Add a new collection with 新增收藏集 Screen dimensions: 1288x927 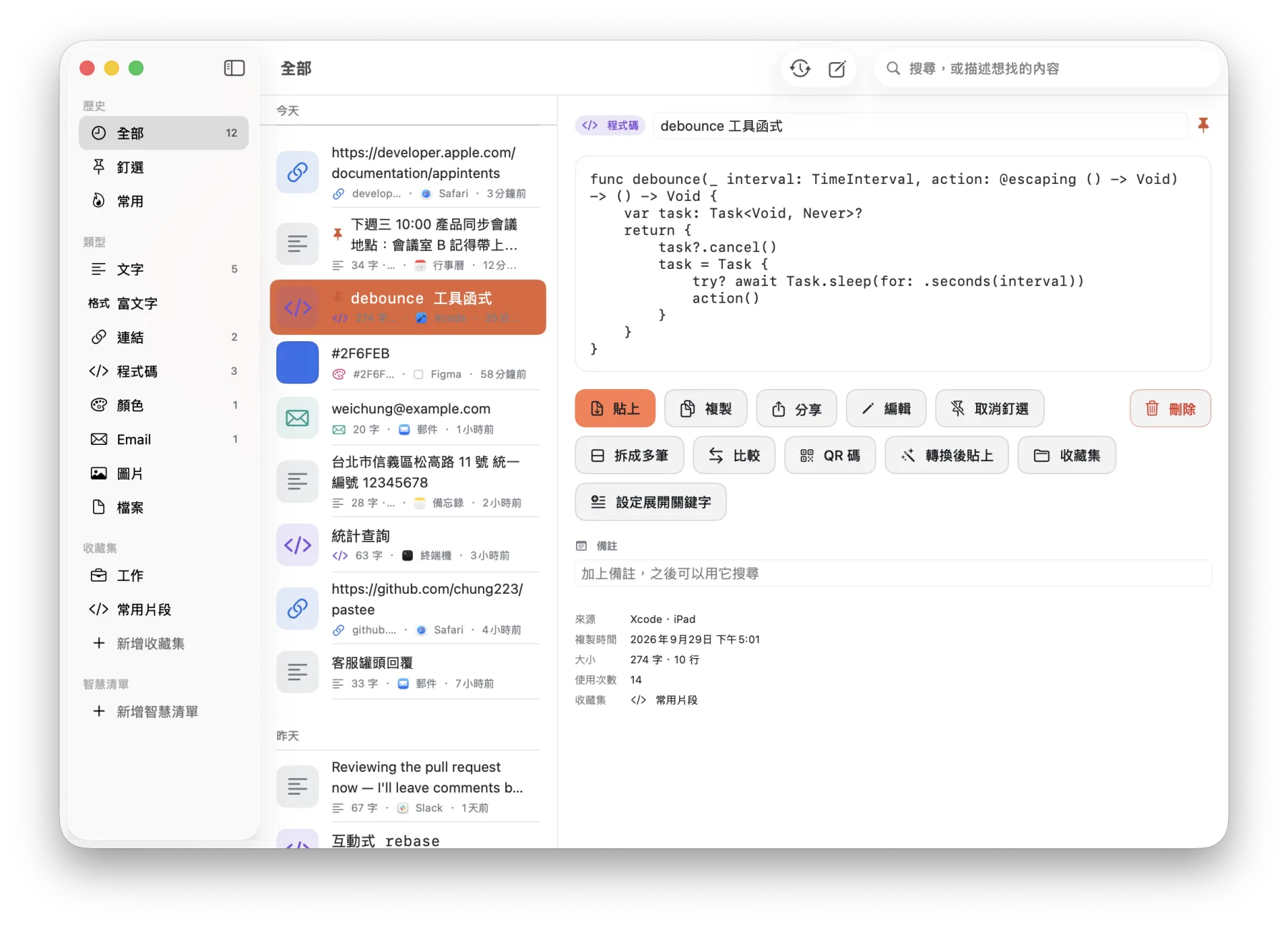[x=163, y=643]
